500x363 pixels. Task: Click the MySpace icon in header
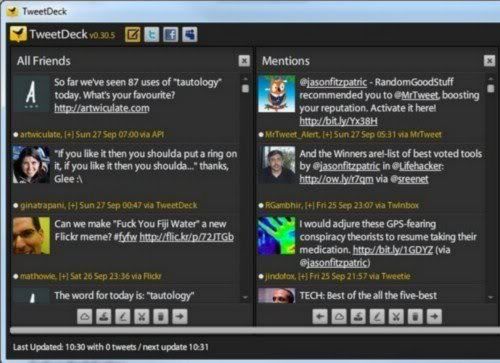[190, 34]
